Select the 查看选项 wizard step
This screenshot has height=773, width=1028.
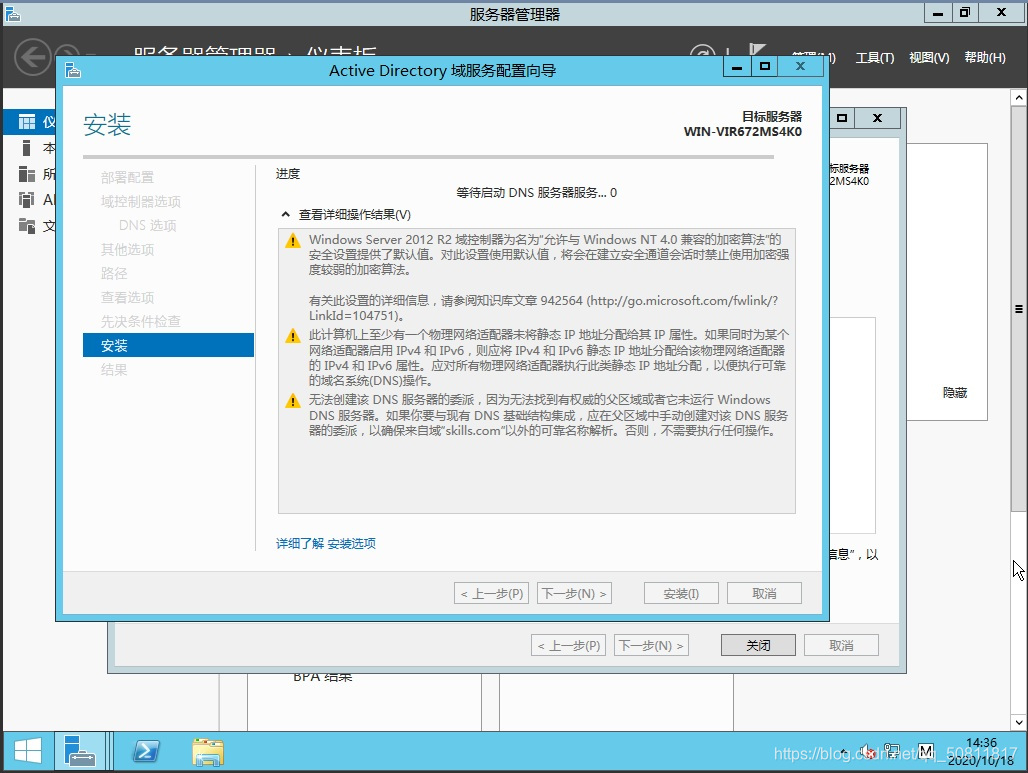(127, 298)
